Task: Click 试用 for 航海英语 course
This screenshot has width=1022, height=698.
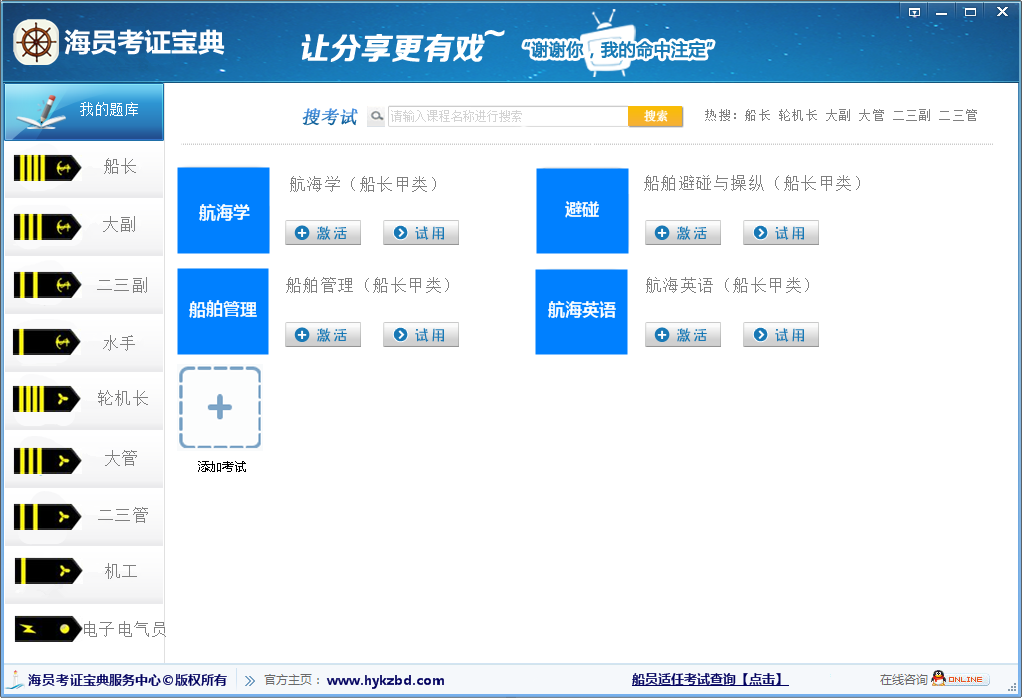Action: point(780,335)
